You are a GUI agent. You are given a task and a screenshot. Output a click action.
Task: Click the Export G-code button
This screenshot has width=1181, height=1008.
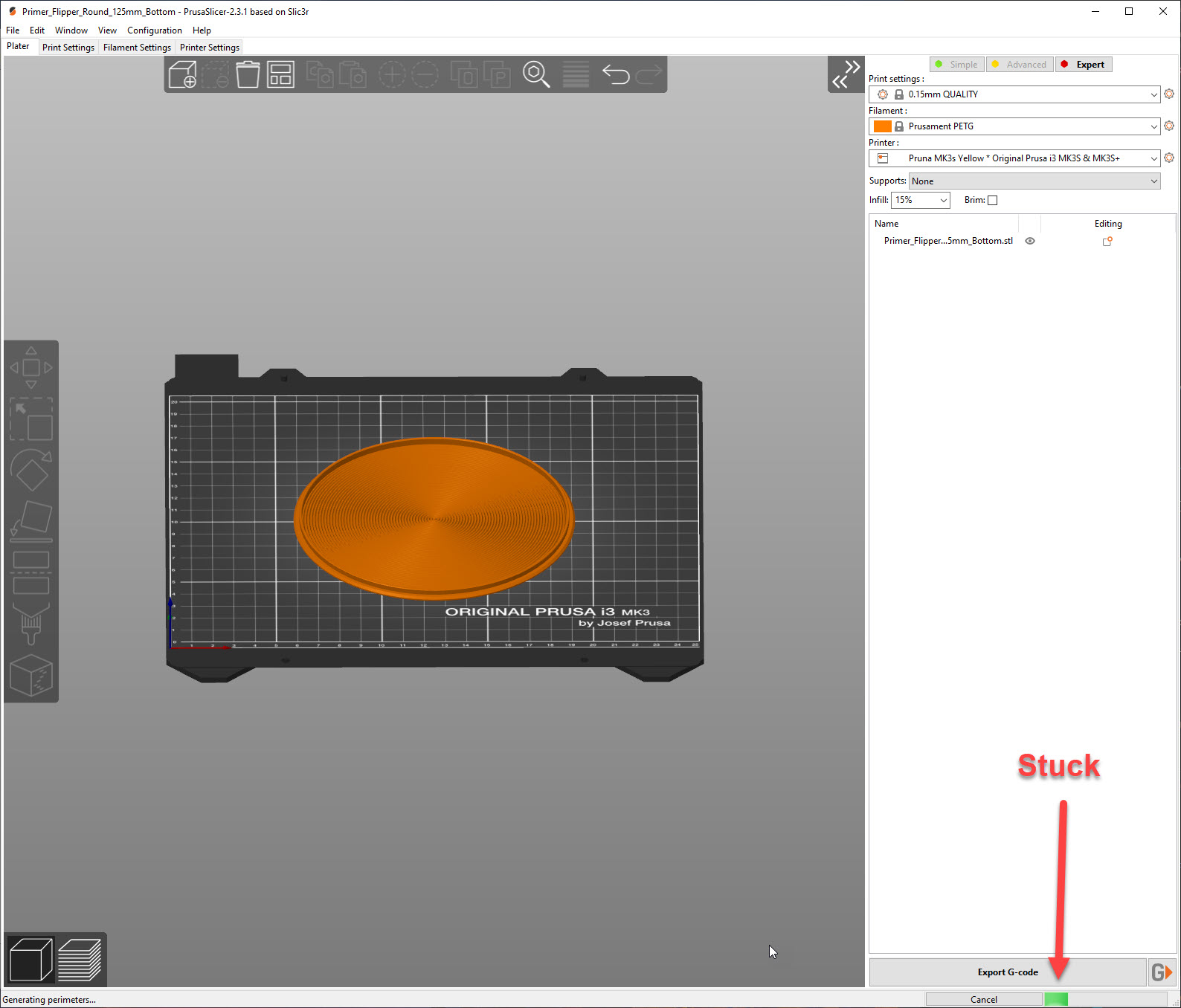pos(1008,972)
